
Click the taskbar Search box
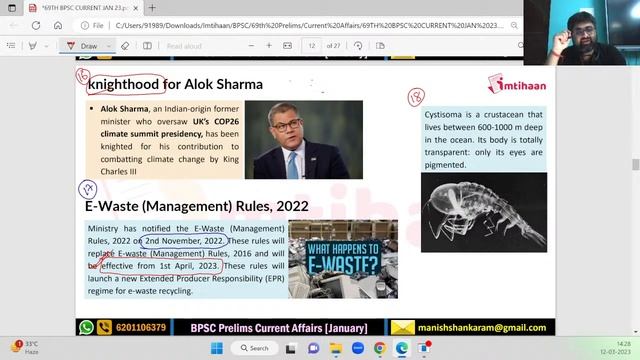point(255,348)
